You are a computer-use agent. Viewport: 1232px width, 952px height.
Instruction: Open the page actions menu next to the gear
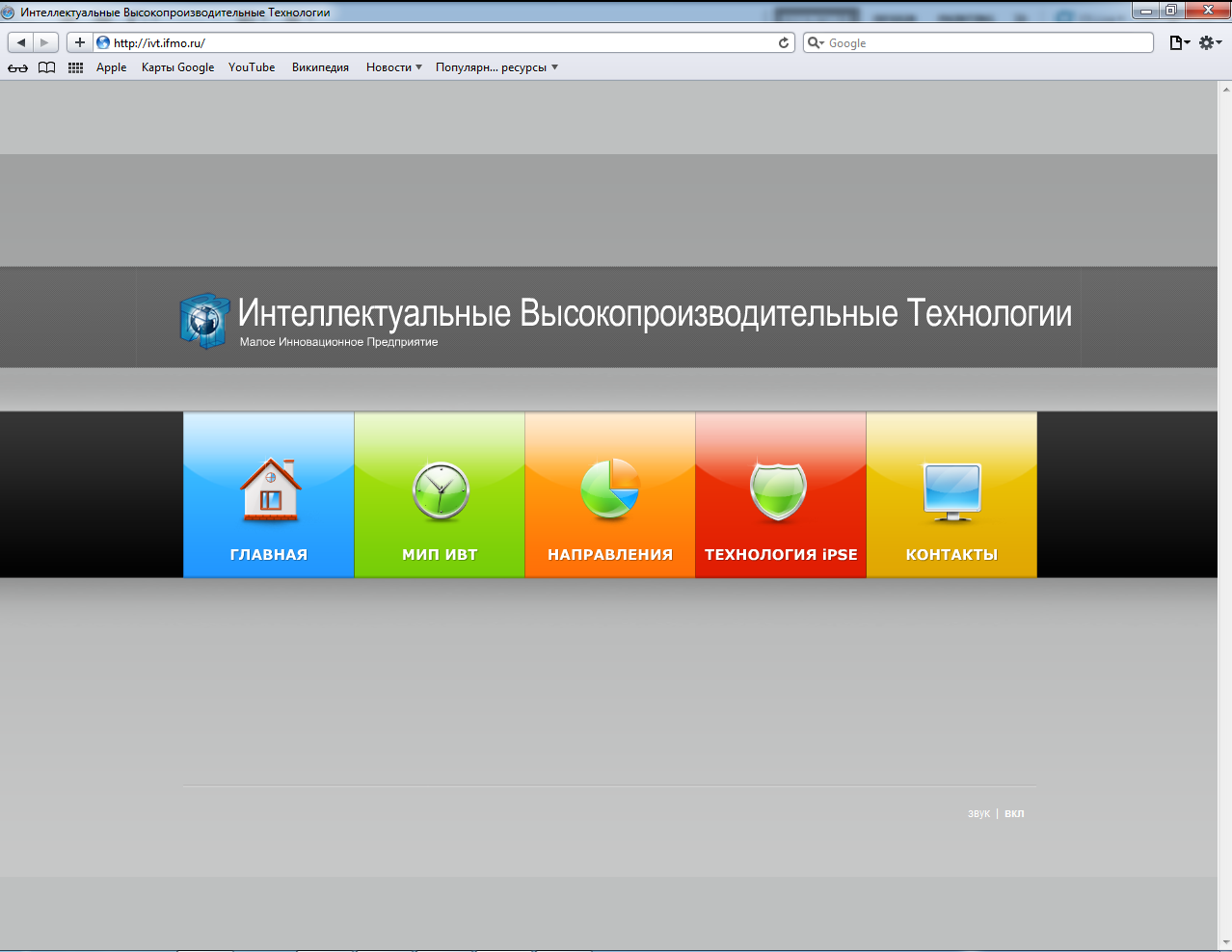click(1177, 42)
